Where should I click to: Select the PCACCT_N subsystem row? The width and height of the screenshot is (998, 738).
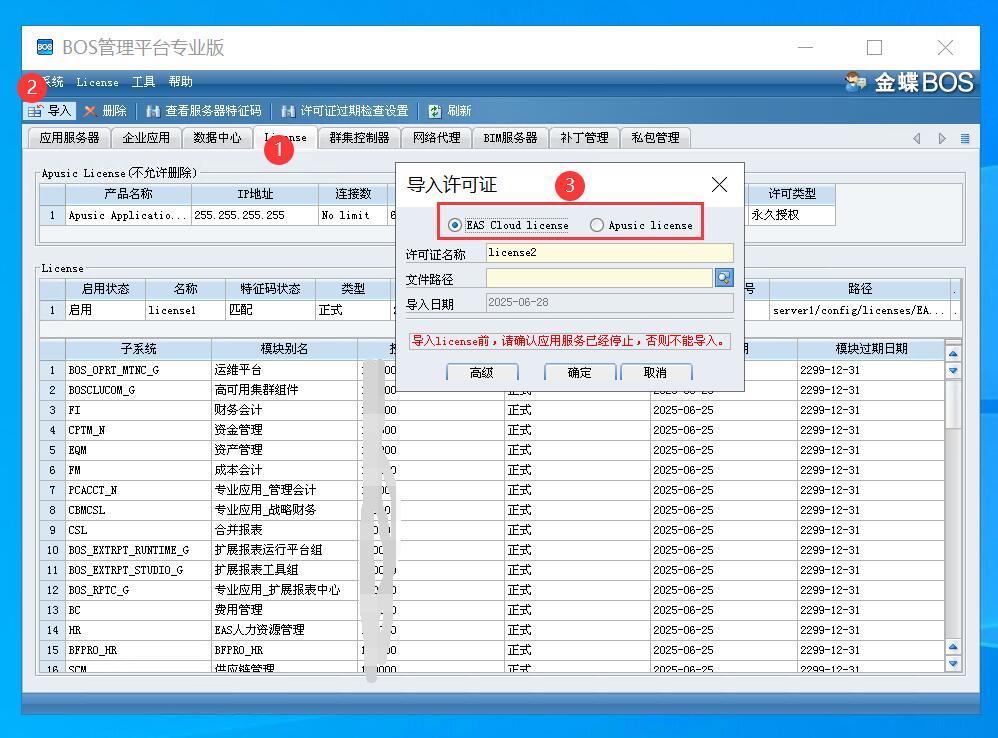138,490
